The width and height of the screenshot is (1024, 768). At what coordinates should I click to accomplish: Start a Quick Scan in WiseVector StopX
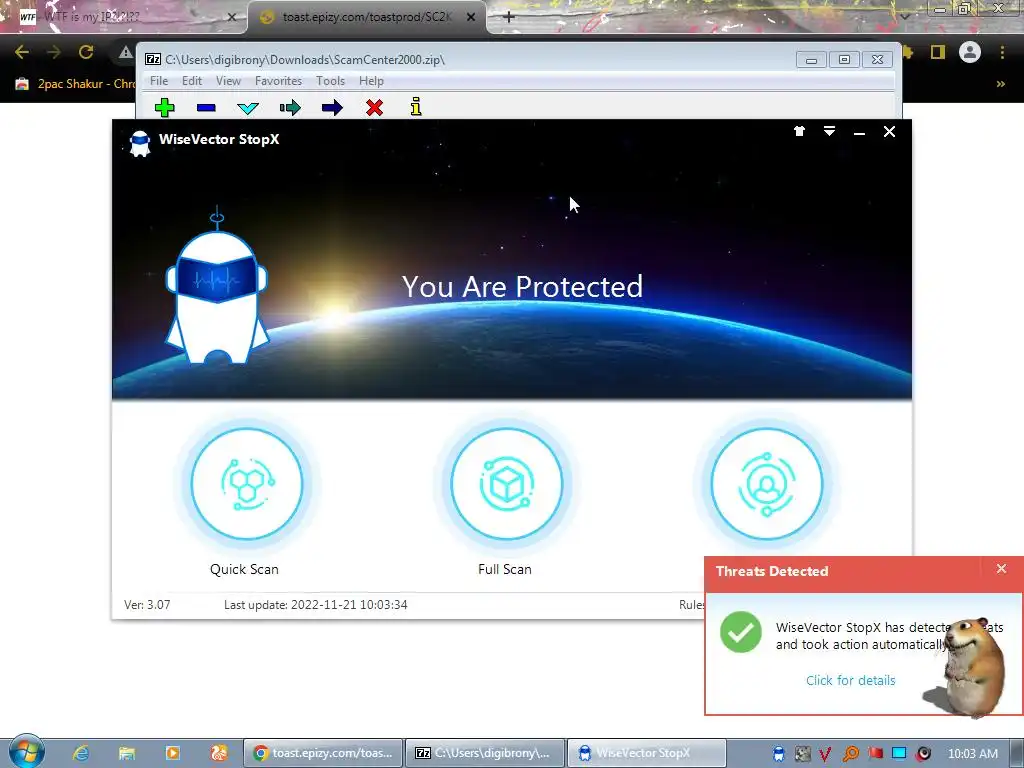[x=247, y=484]
